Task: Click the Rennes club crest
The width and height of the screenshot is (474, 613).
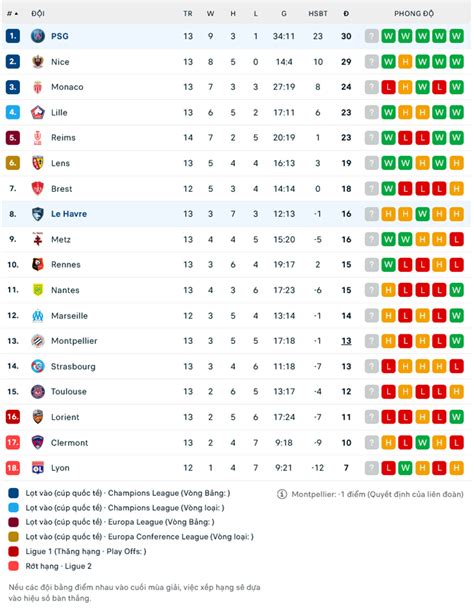Action: [38, 265]
